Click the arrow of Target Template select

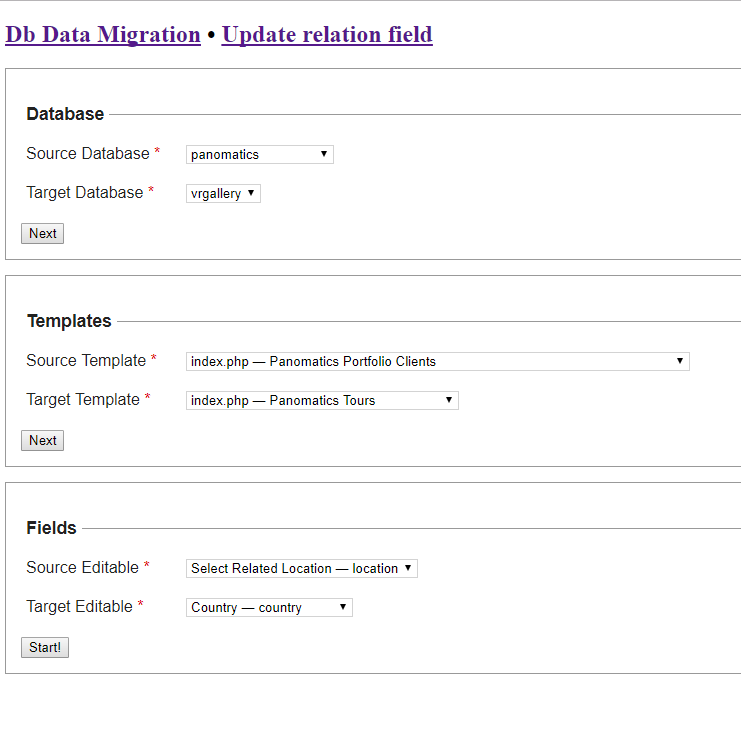point(448,400)
